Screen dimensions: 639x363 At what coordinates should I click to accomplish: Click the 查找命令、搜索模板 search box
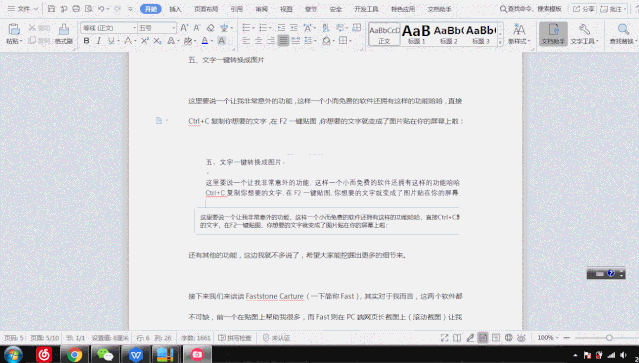[x=531, y=9]
